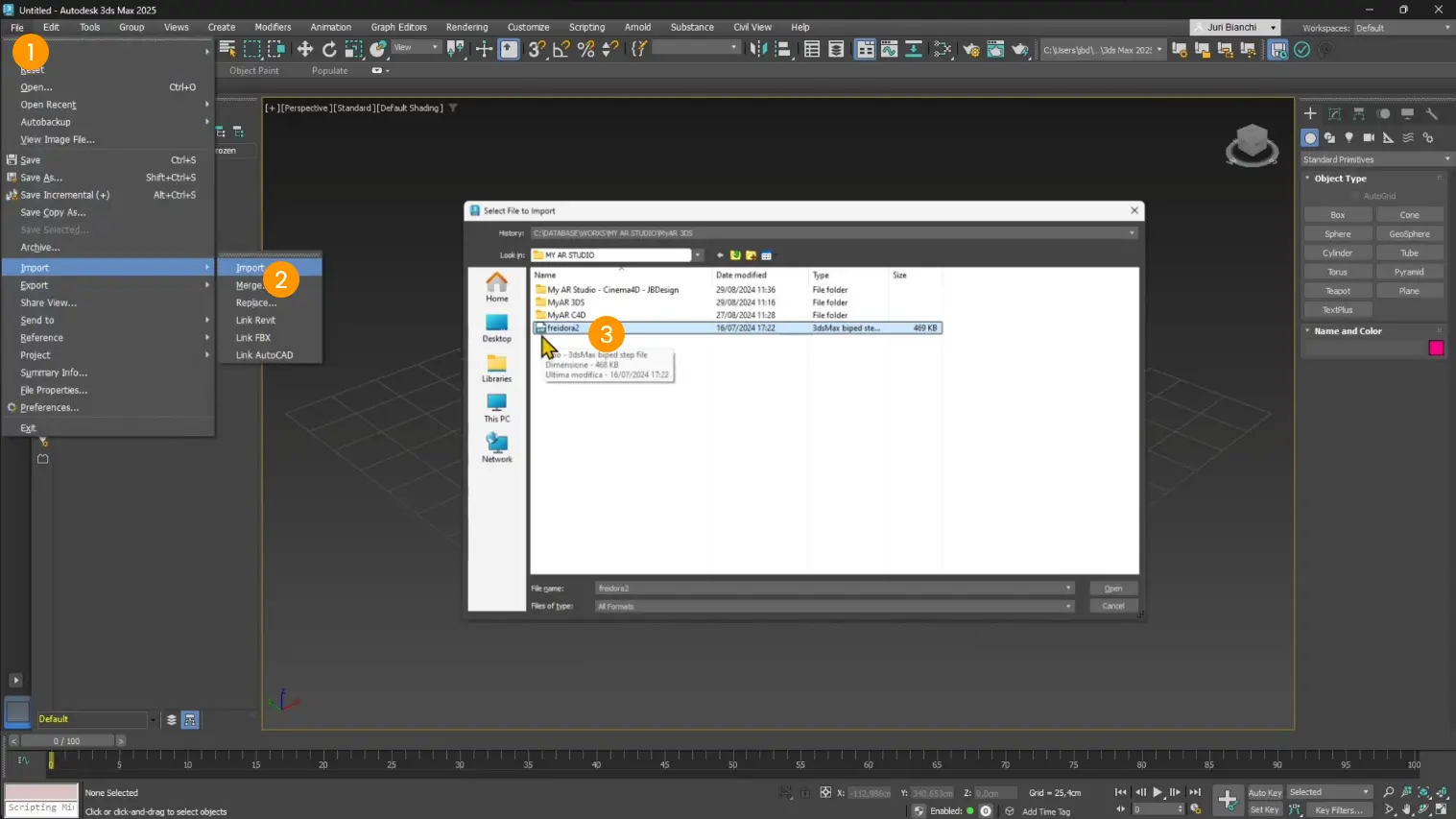Screen dimensions: 1456x819
Task: Select the Rotate tool in main toolbar
Action: (x=329, y=49)
